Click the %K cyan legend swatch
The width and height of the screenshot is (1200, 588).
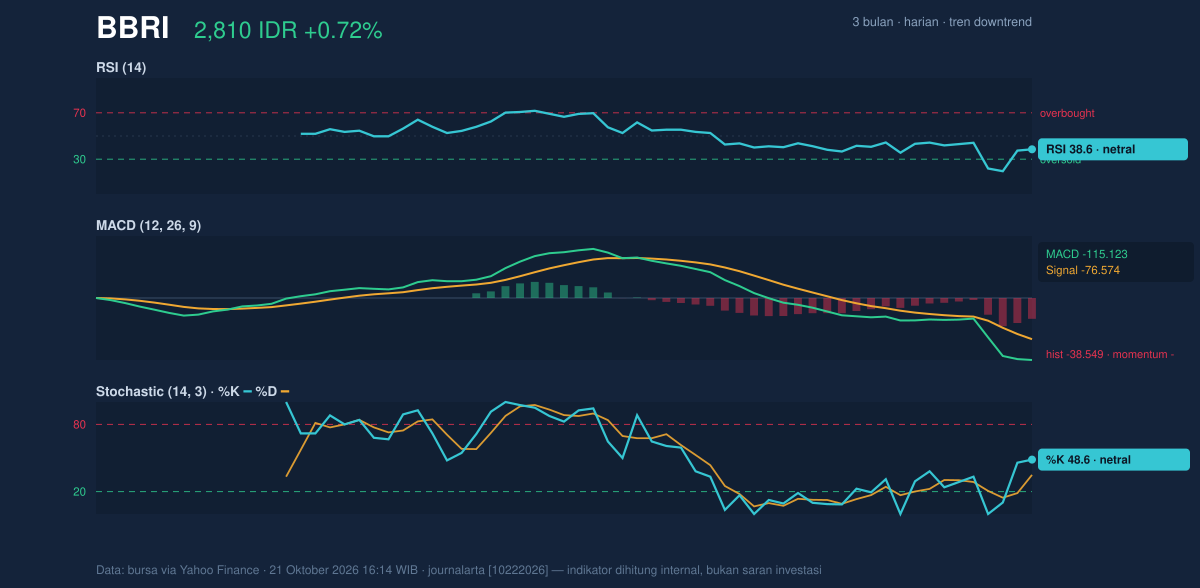point(247,391)
